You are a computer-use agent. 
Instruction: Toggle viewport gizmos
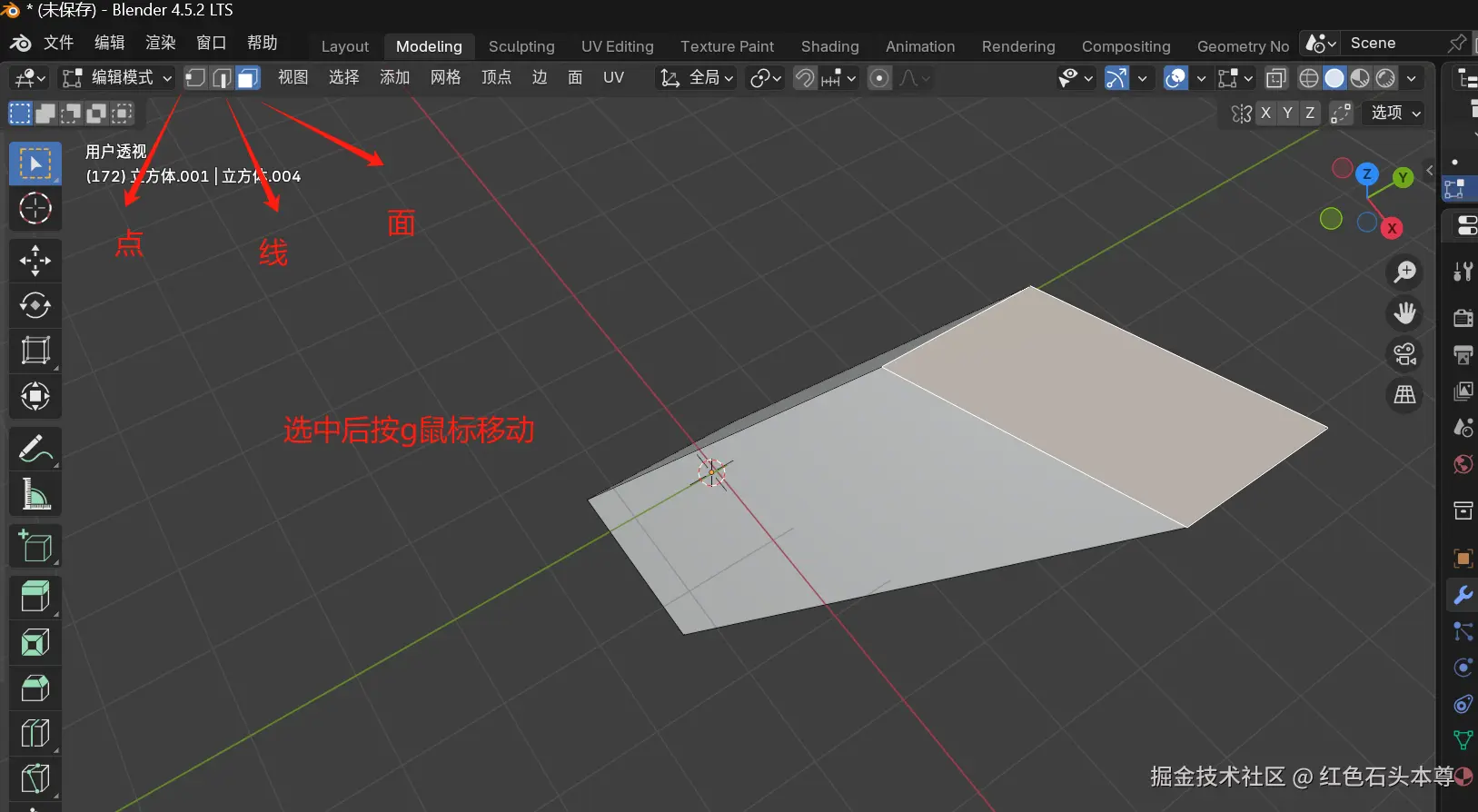(1116, 78)
